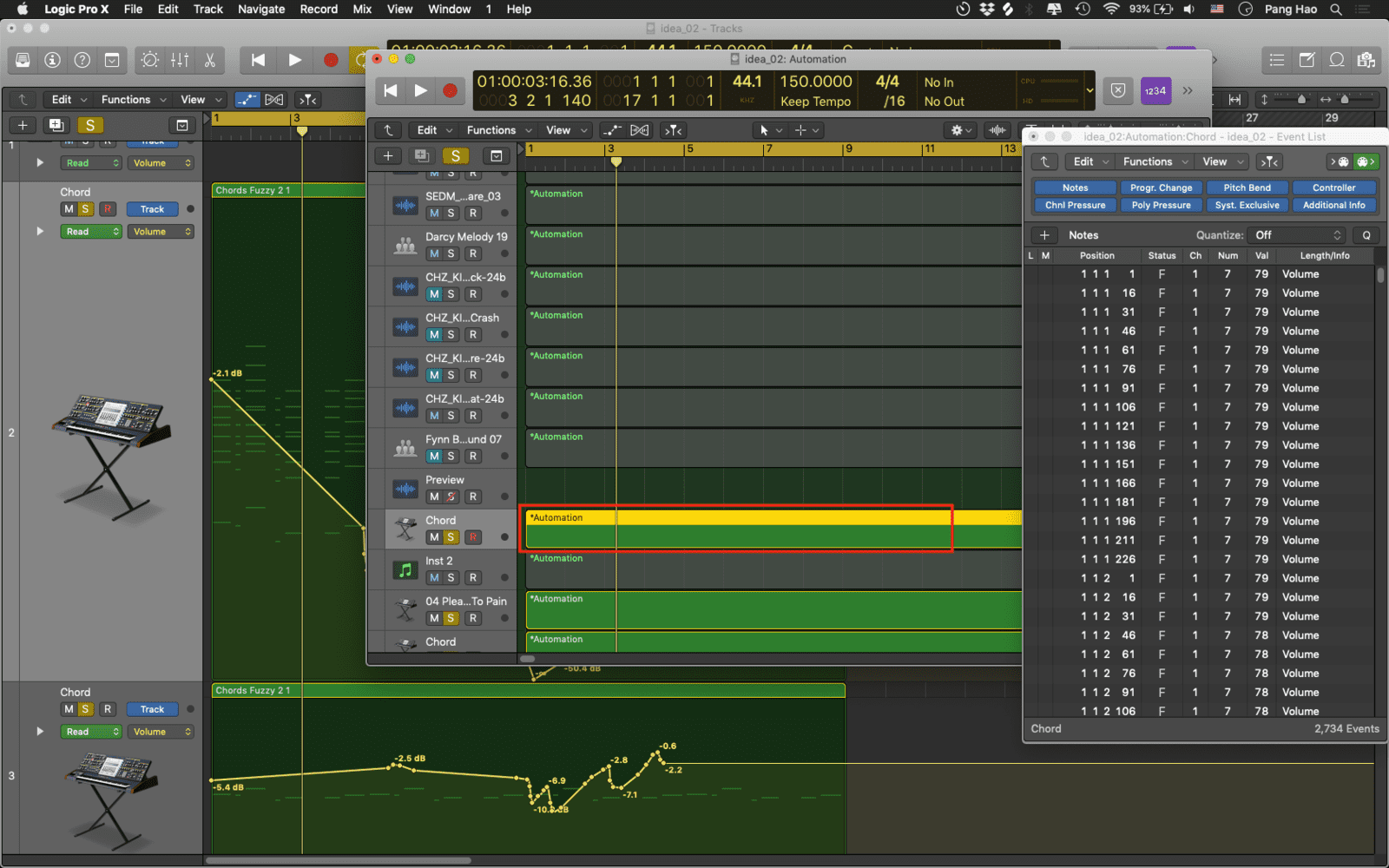
Task: Mute the Darcy Melody 19 track
Action: pyautogui.click(x=434, y=253)
